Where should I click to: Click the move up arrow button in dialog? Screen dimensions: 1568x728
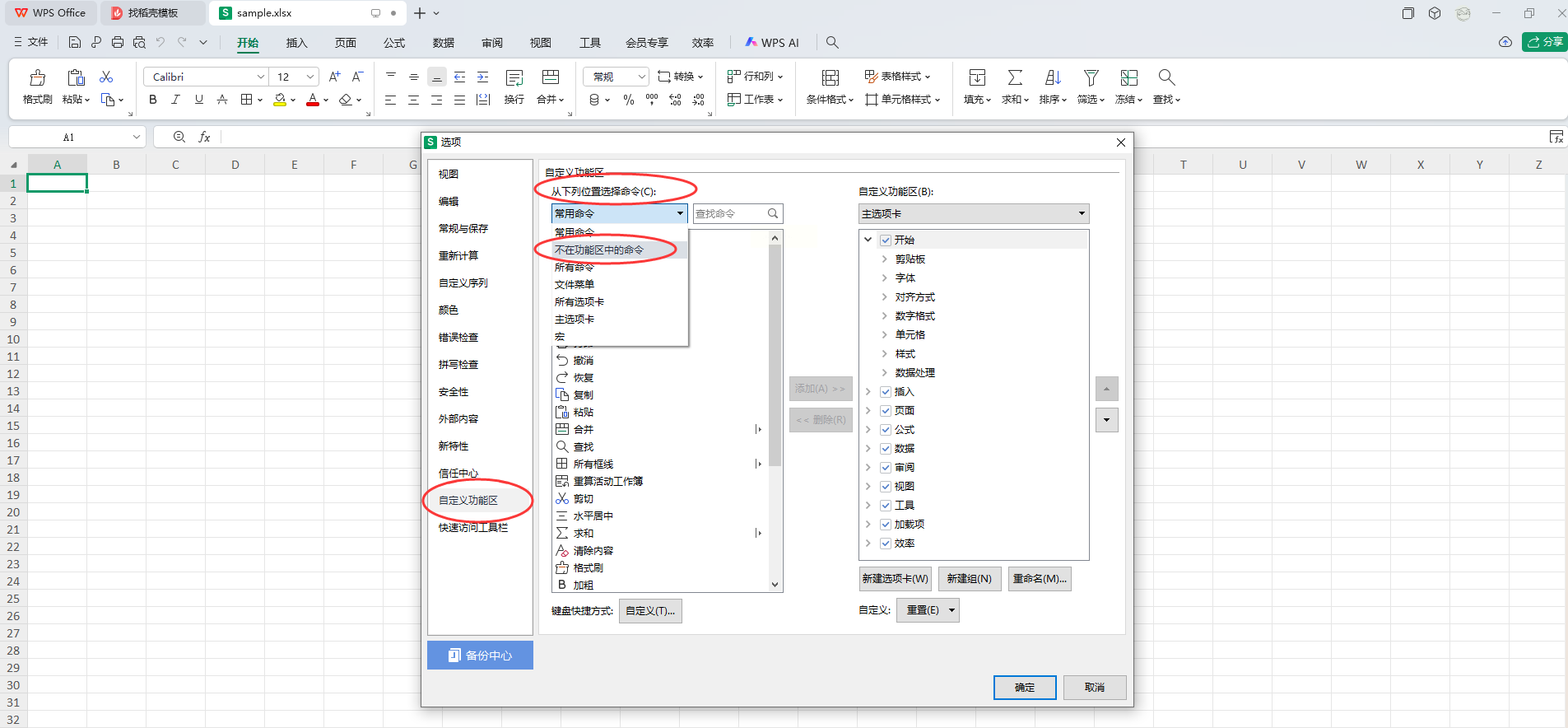click(1106, 389)
